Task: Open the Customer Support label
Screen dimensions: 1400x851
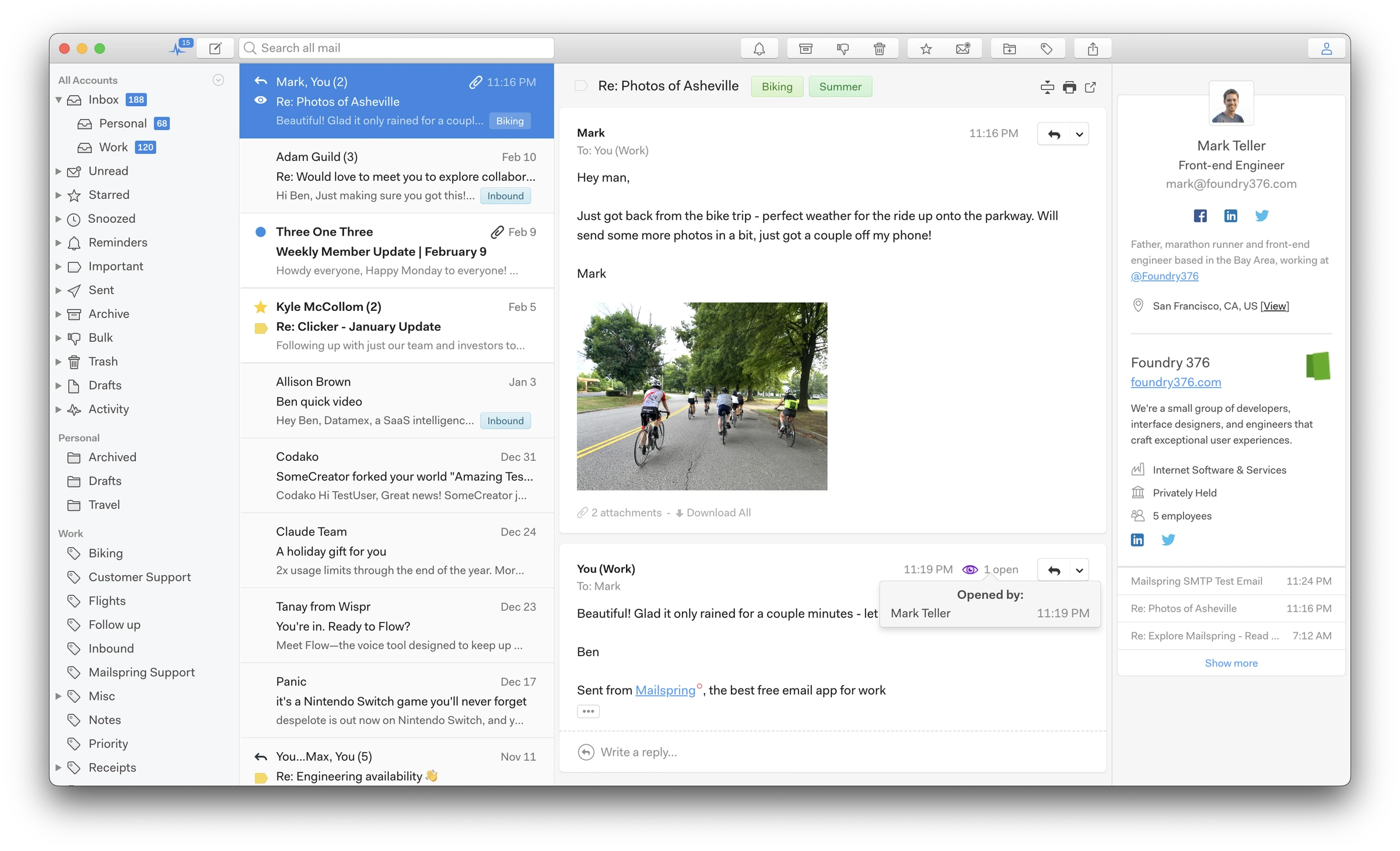Action: [x=139, y=577]
